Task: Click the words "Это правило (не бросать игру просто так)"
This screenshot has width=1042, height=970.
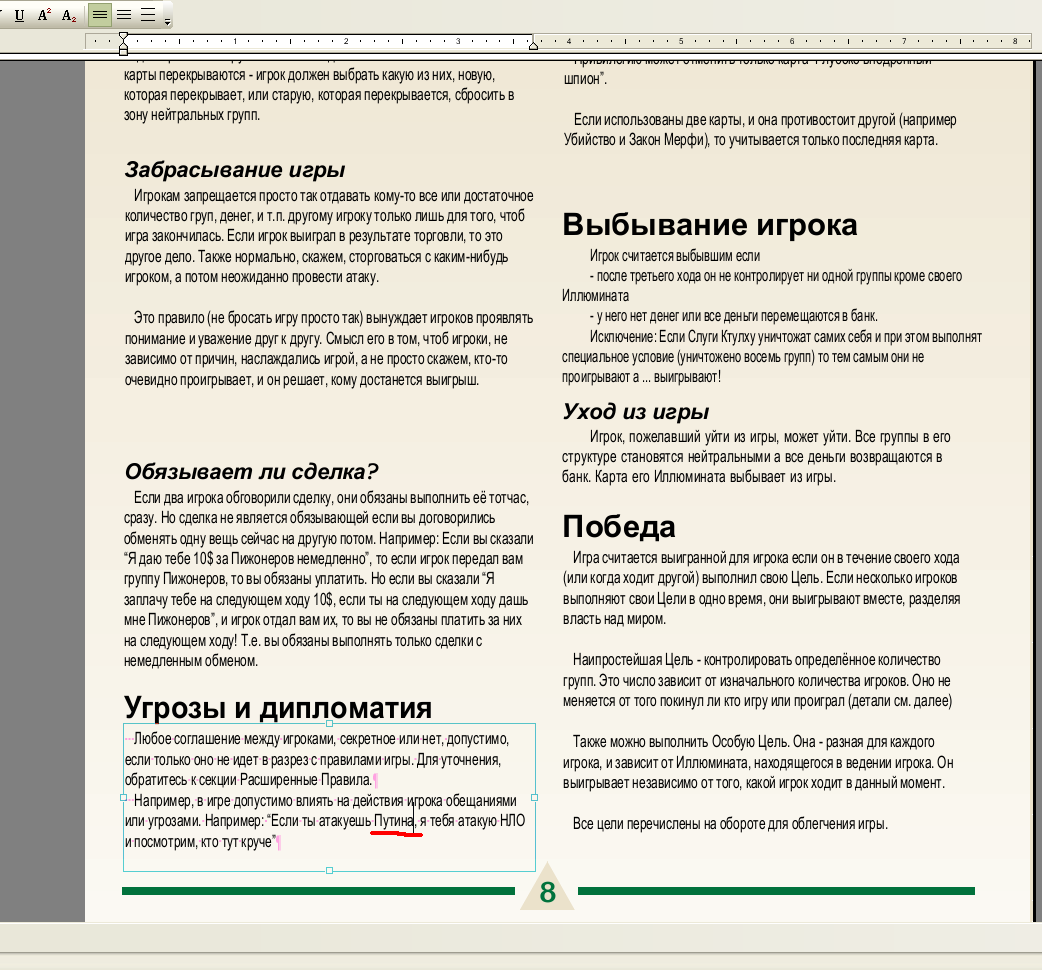Action: [x=248, y=318]
